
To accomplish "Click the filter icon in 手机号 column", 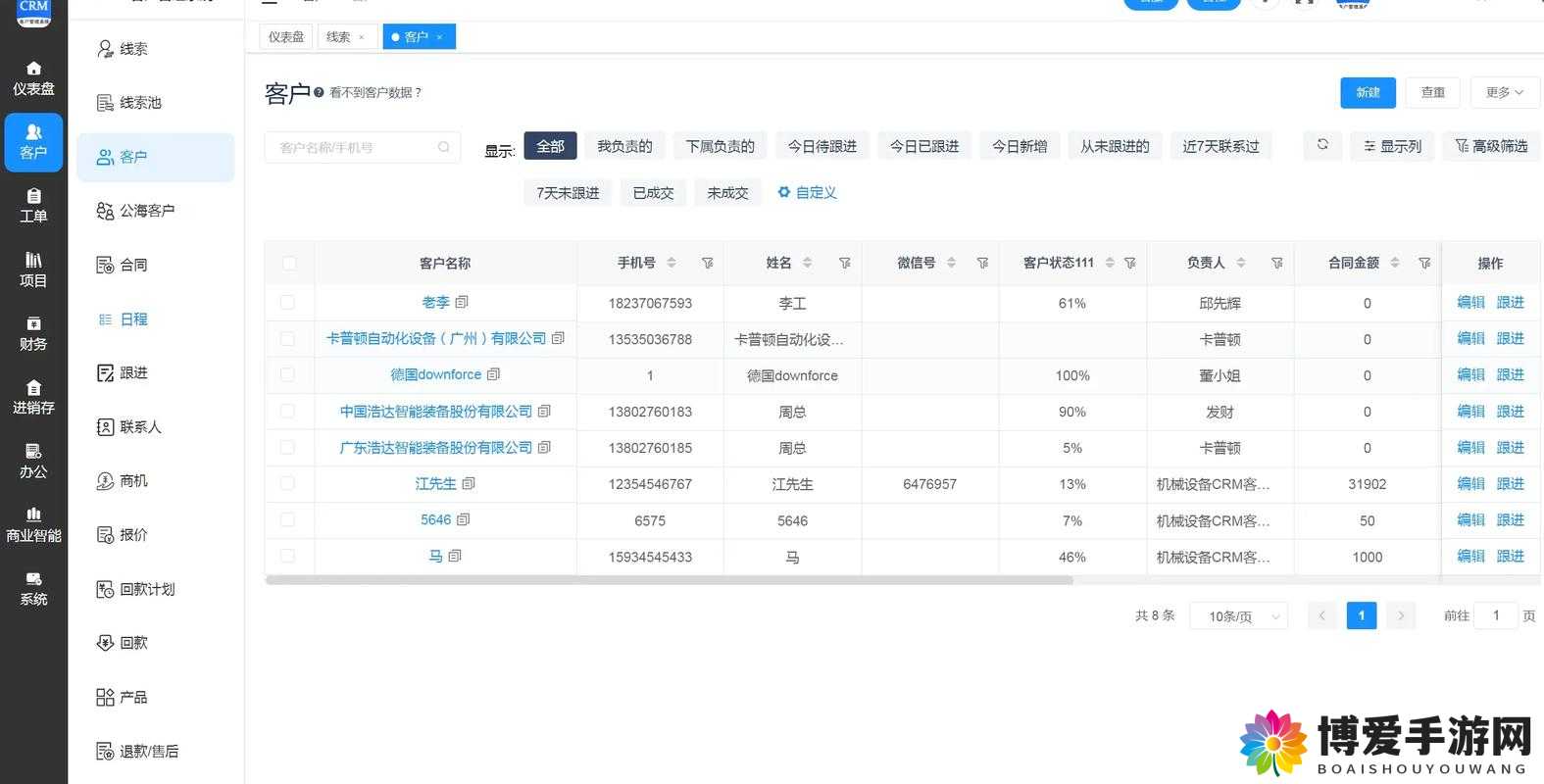I will click(708, 263).
